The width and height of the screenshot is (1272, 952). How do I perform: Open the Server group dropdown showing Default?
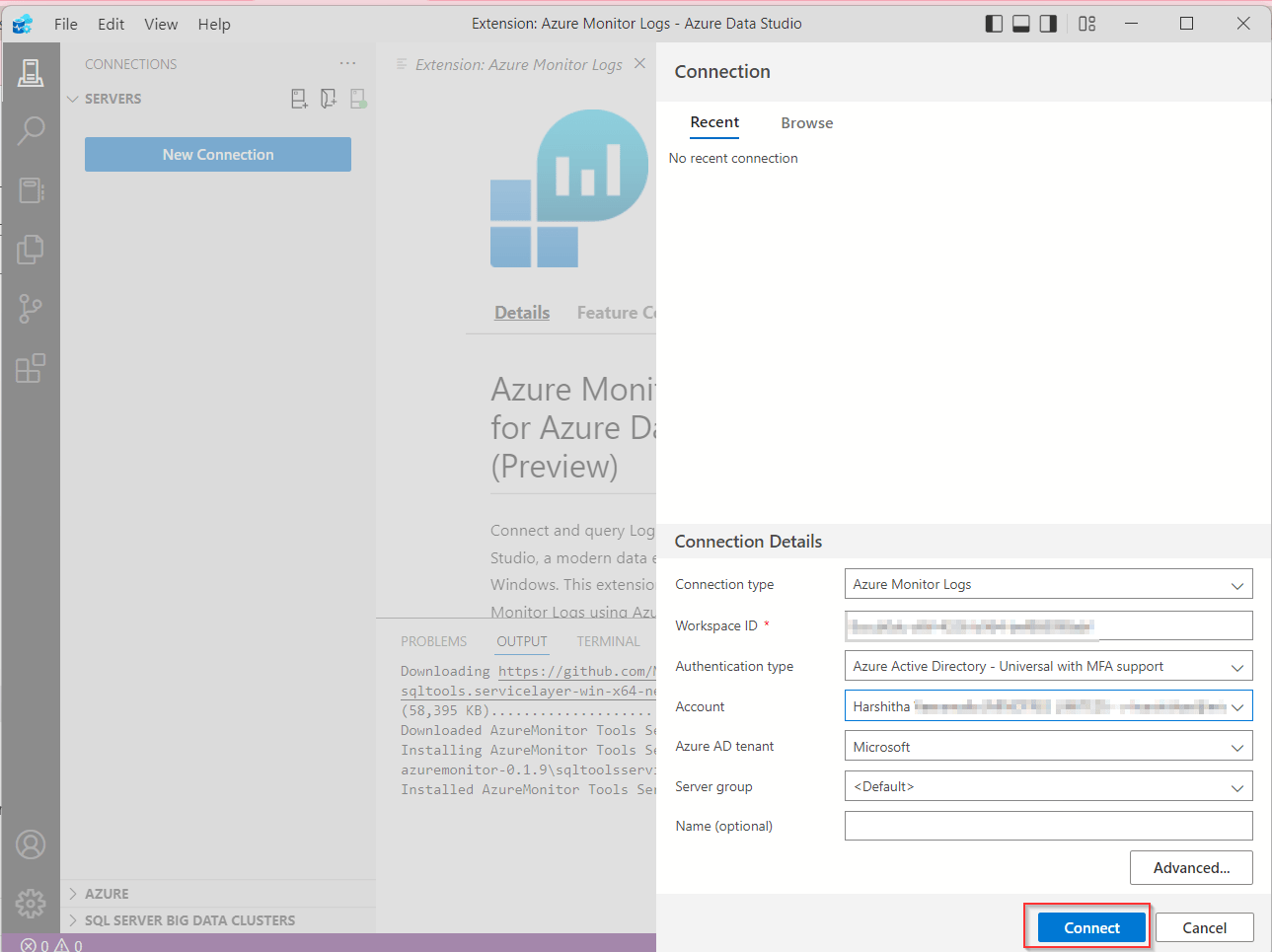tap(1048, 785)
